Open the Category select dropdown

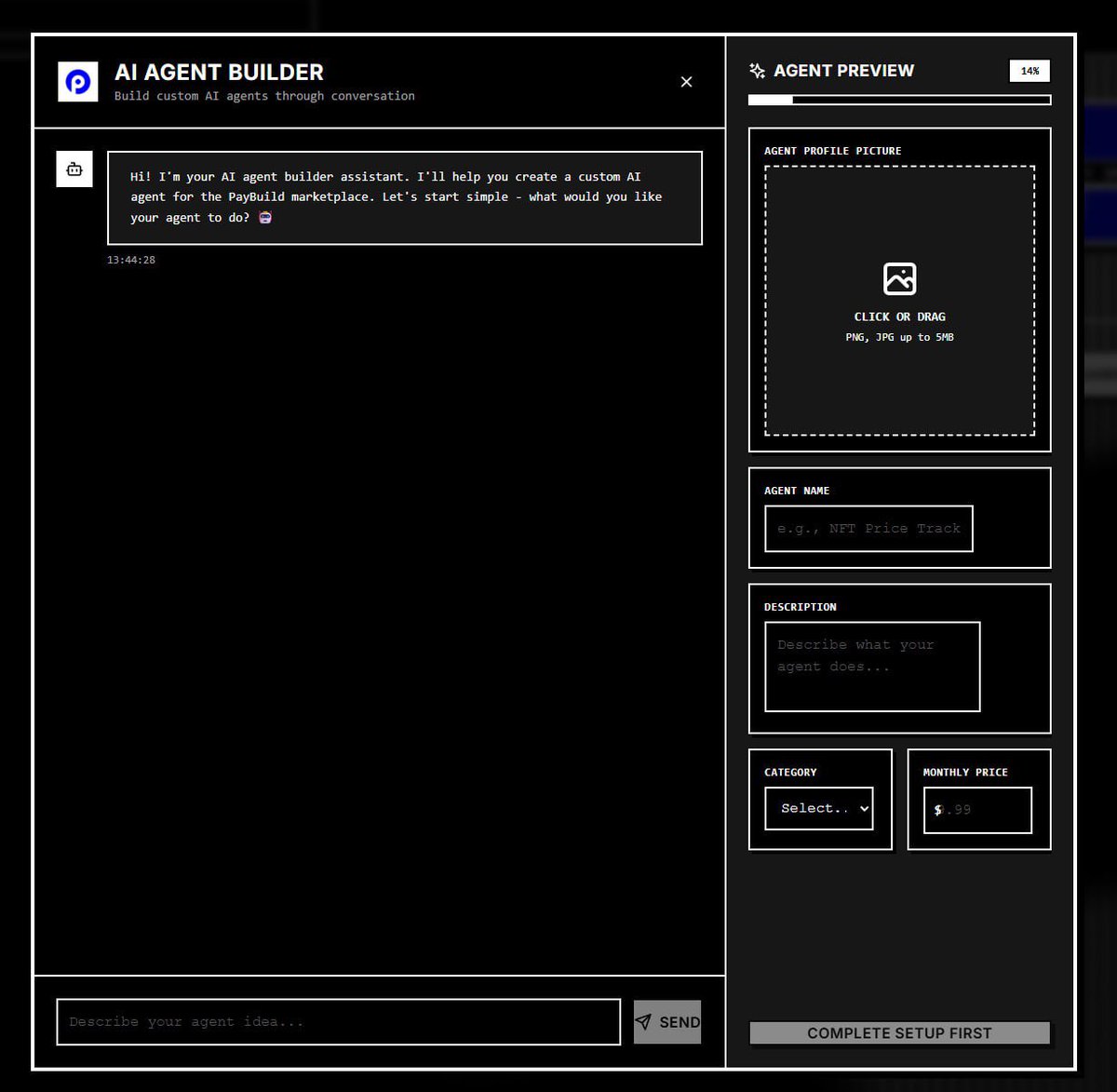(819, 808)
